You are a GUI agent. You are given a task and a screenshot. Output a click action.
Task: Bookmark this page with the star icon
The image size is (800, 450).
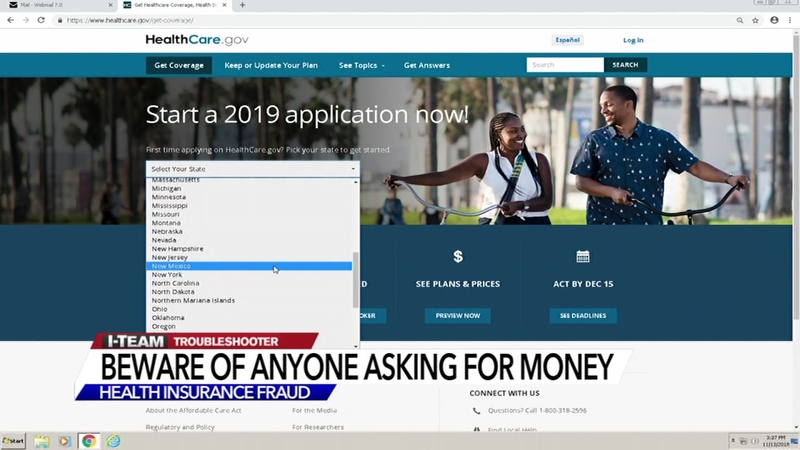pos(756,20)
